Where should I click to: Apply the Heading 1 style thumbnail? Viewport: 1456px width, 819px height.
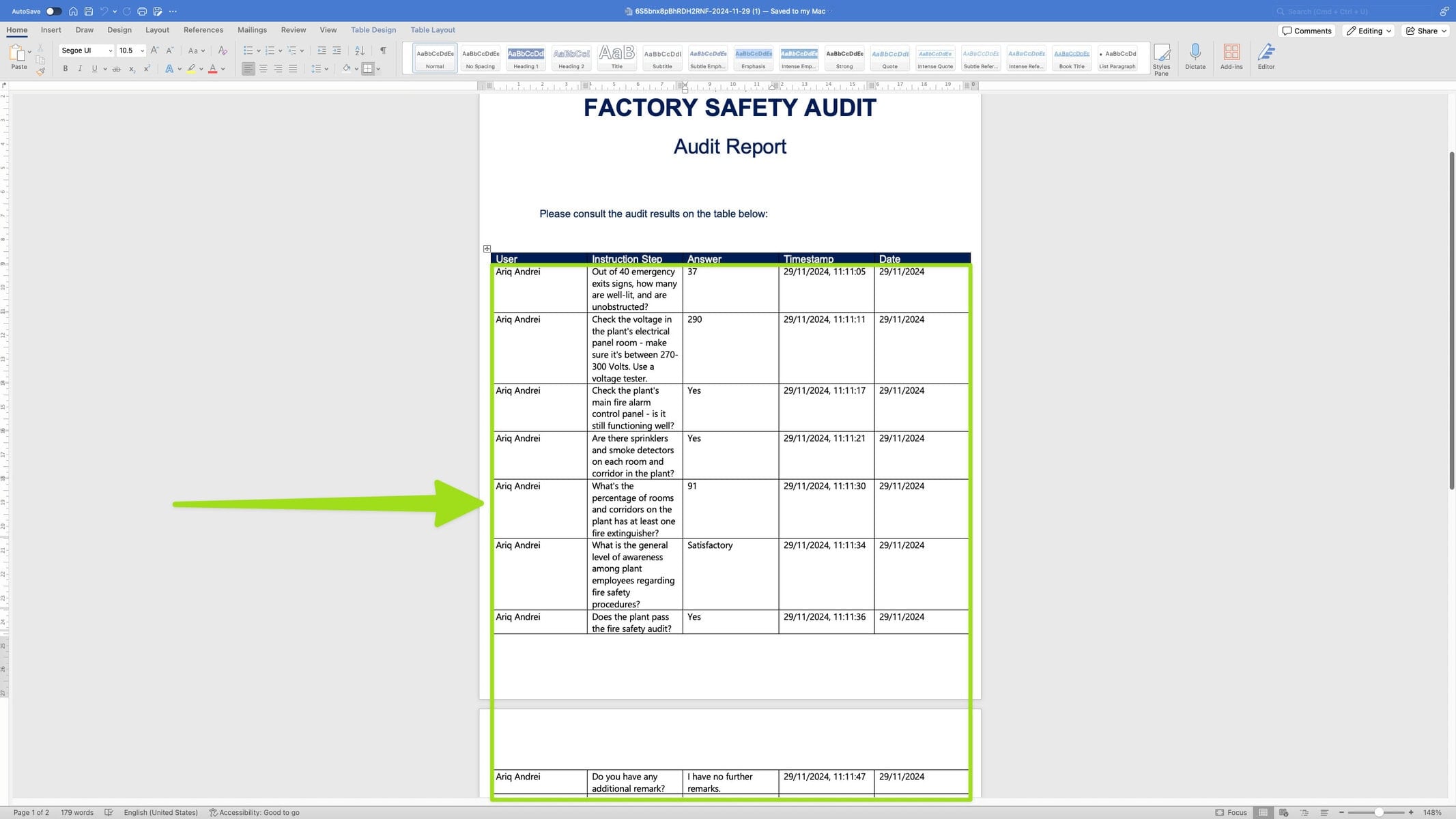[x=526, y=58]
